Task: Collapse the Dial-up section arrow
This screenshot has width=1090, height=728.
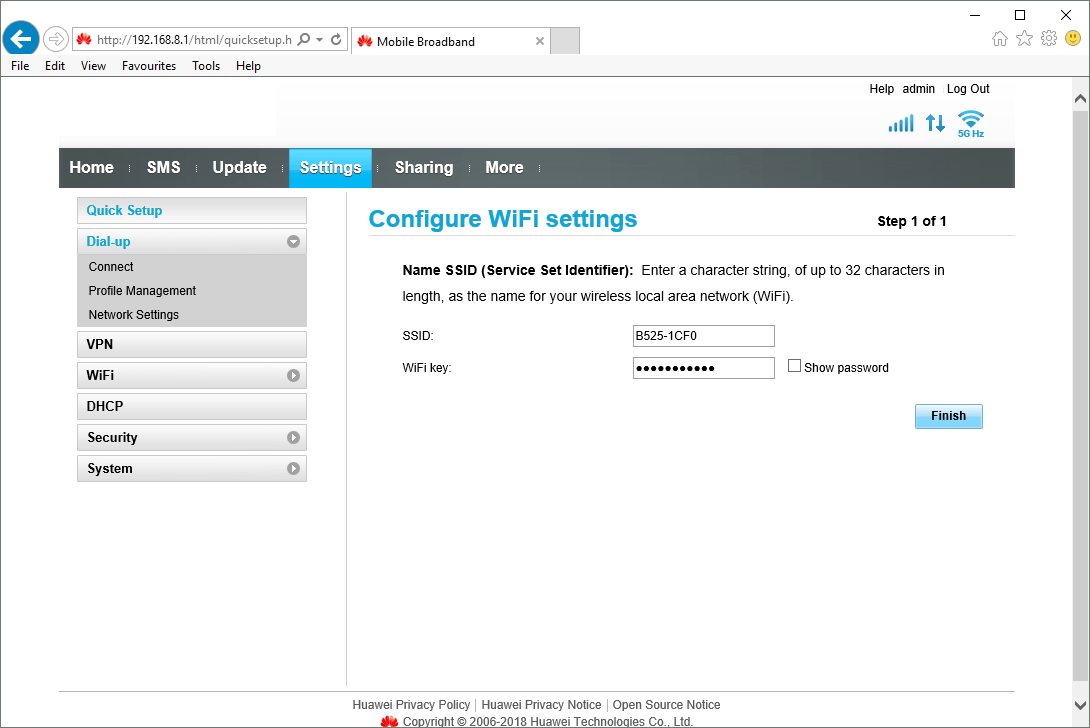Action: tap(293, 241)
